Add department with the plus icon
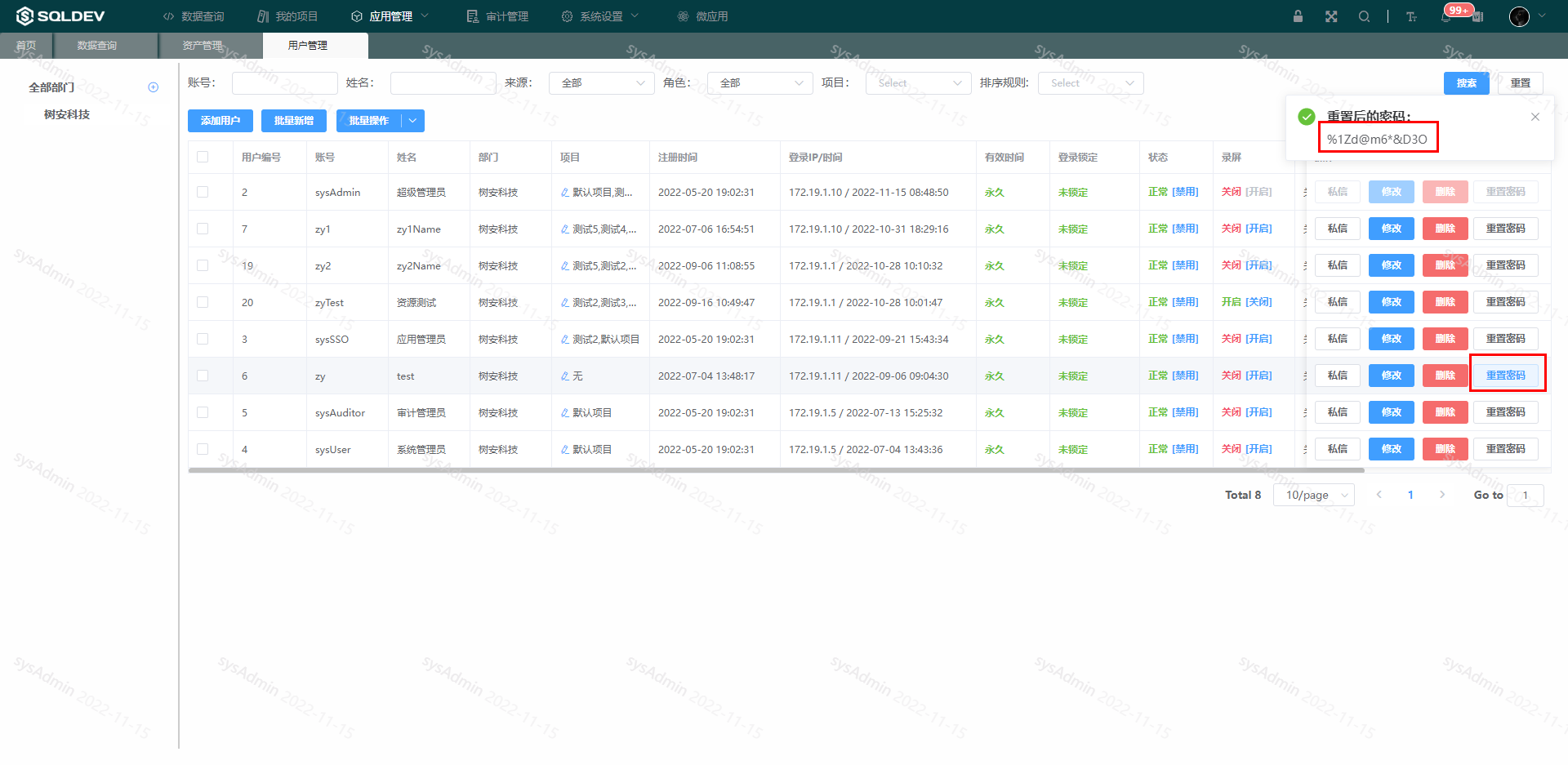Viewport: 1568px width, 765px height. (x=153, y=87)
